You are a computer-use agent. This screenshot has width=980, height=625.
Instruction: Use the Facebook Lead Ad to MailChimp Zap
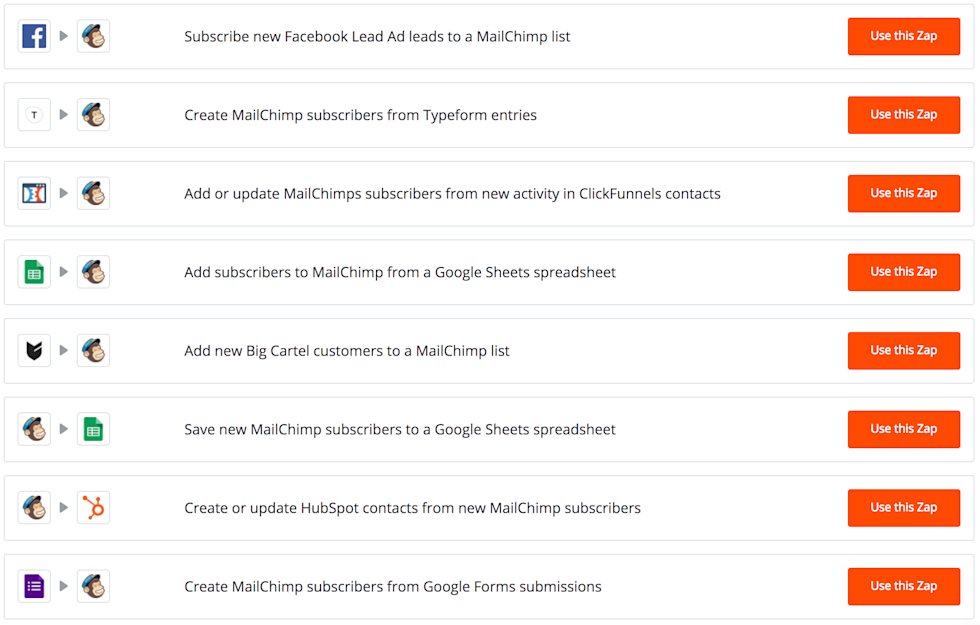pyautogui.click(x=903, y=36)
